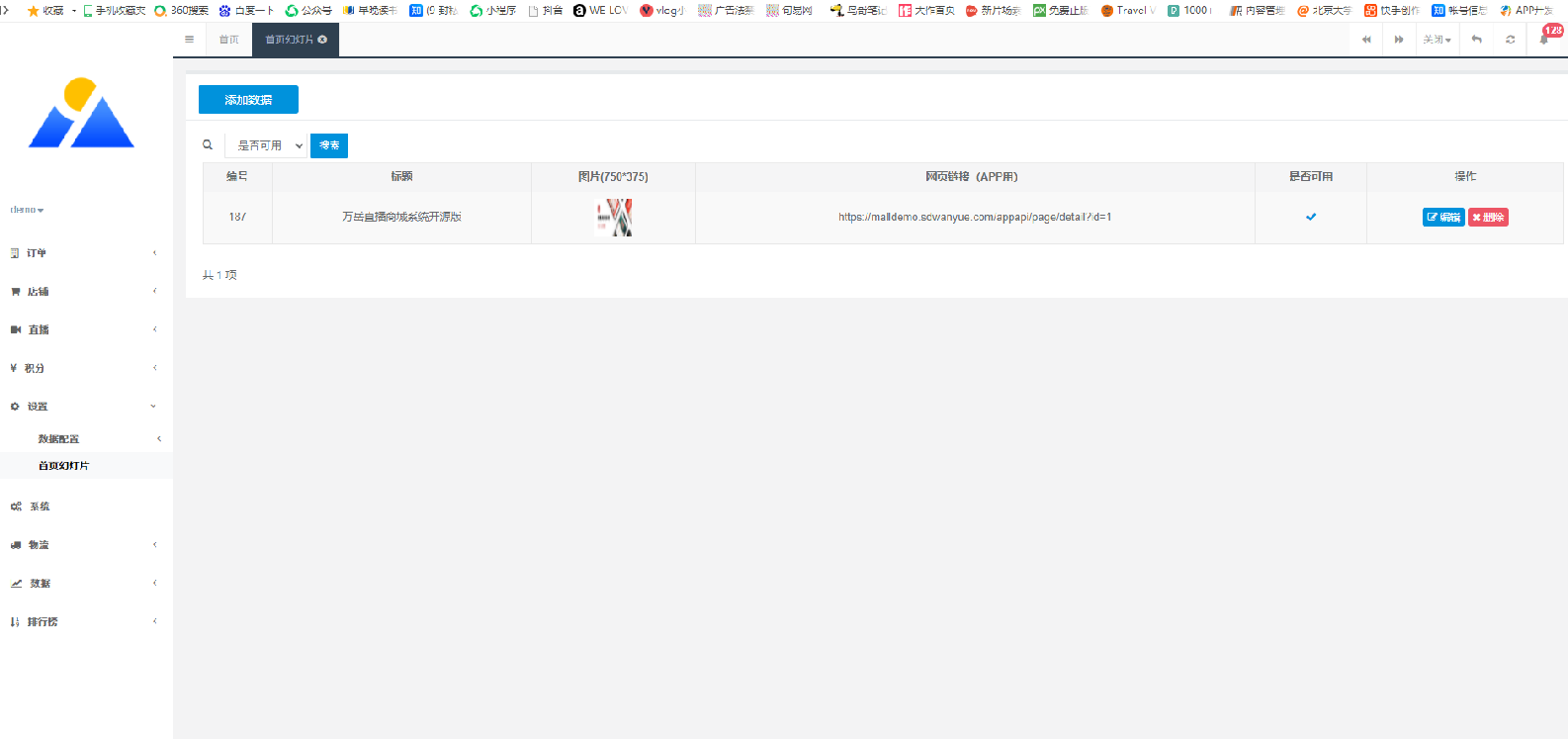The image size is (1568, 739).
Task: Click the blue checkmark in 是否可用 column
Action: 1311,217
